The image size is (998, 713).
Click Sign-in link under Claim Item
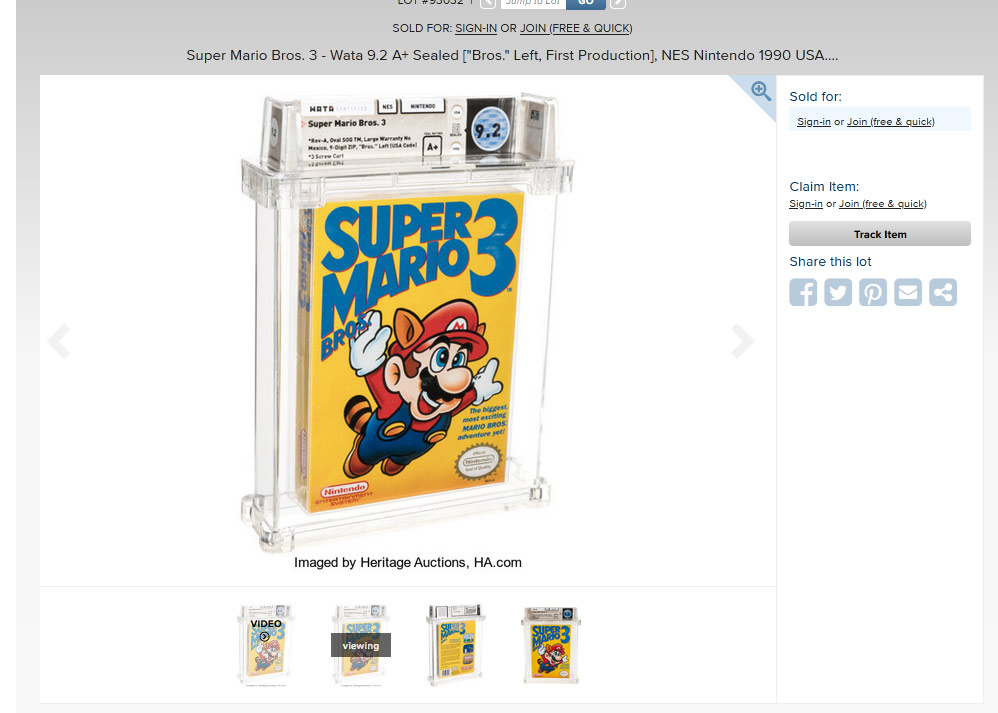[x=806, y=204]
